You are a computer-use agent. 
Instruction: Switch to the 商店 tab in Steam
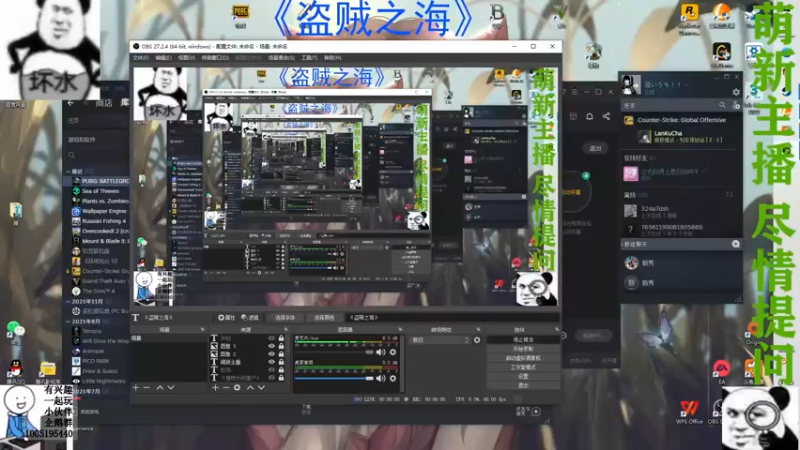pos(104,103)
